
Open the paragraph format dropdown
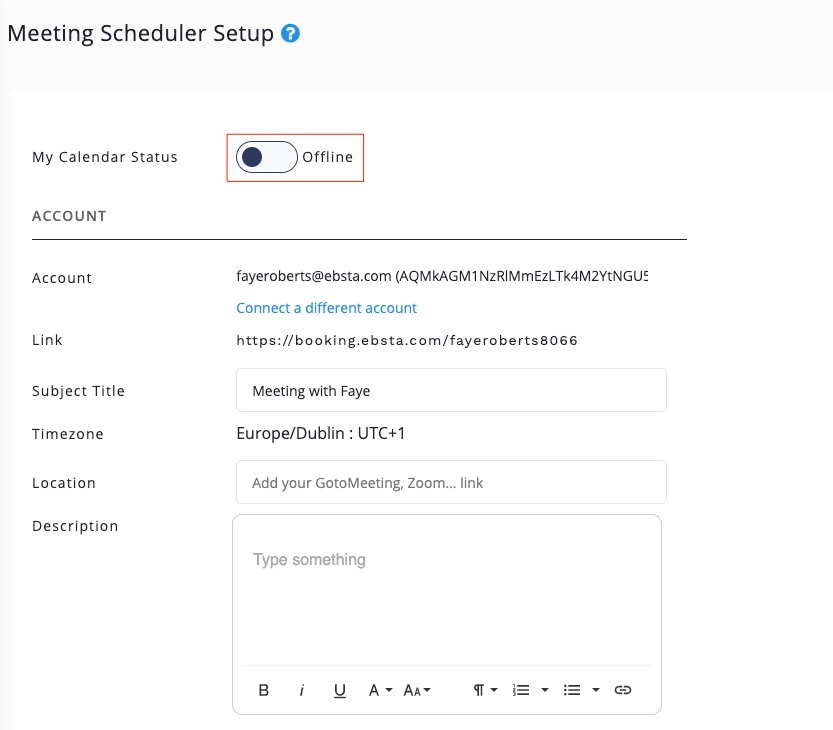(485, 690)
